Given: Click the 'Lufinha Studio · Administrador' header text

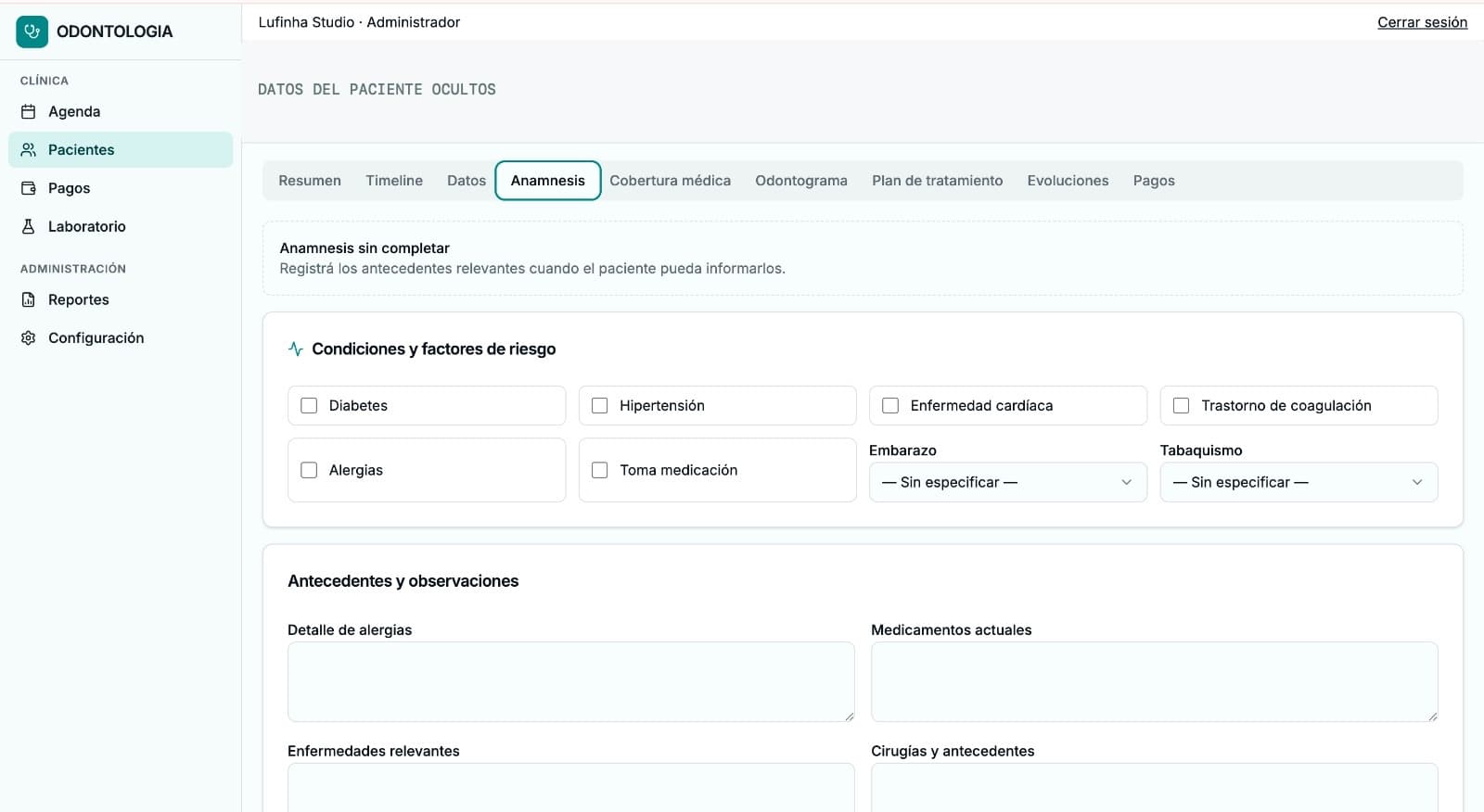Looking at the screenshot, I should tap(359, 22).
